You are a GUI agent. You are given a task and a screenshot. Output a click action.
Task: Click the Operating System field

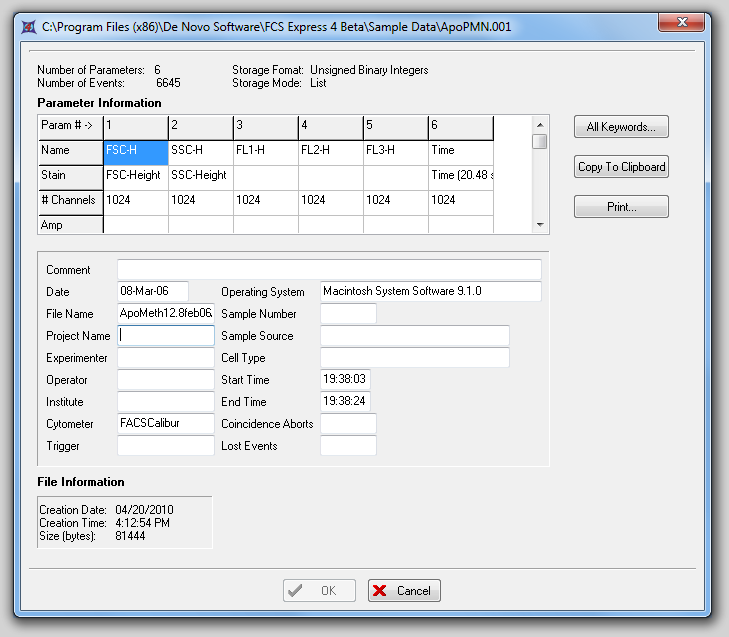click(x=431, y=291)
